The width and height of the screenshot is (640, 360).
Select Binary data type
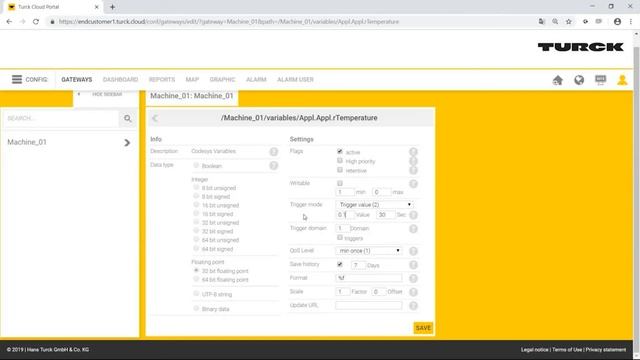196,308
